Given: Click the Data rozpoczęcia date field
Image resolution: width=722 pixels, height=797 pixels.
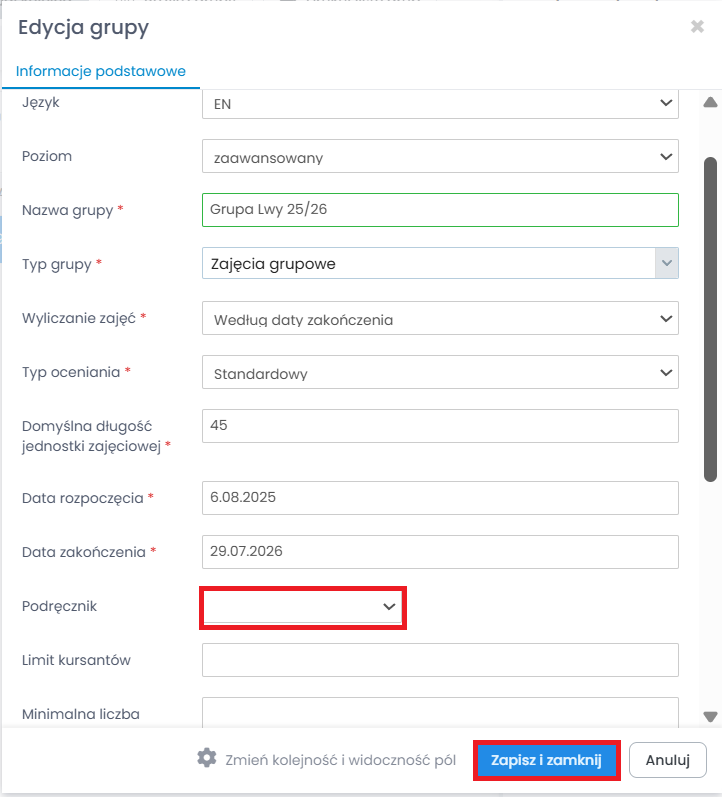Looking at the screenshot, I should pos(440,498).
